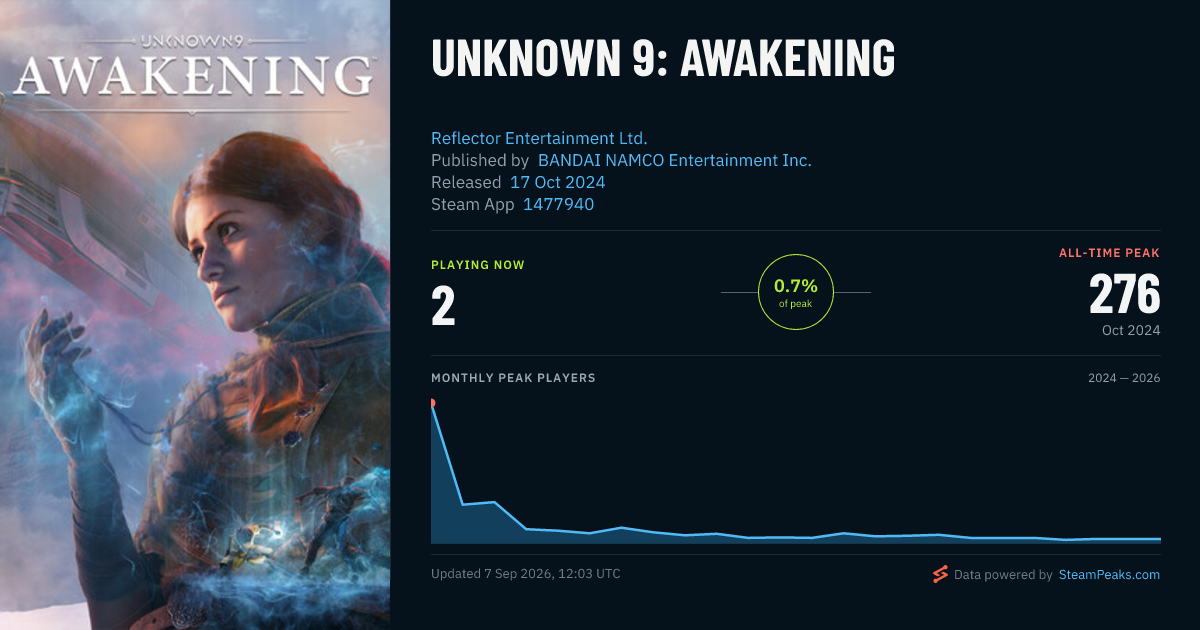Open BANDAI NAMCO Entertainment Inc. publisher link
This screenshot has height=630, width=1200.
(x=675, y=160)
